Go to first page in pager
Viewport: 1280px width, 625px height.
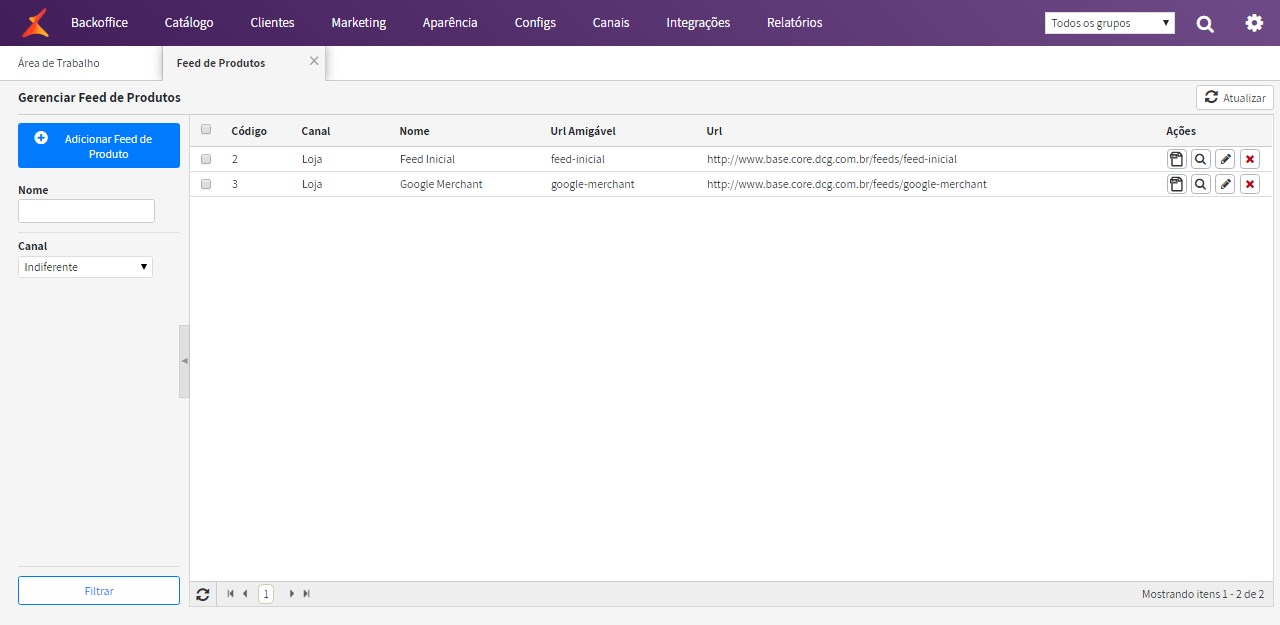pyautogui.click(x=231, y=594)
